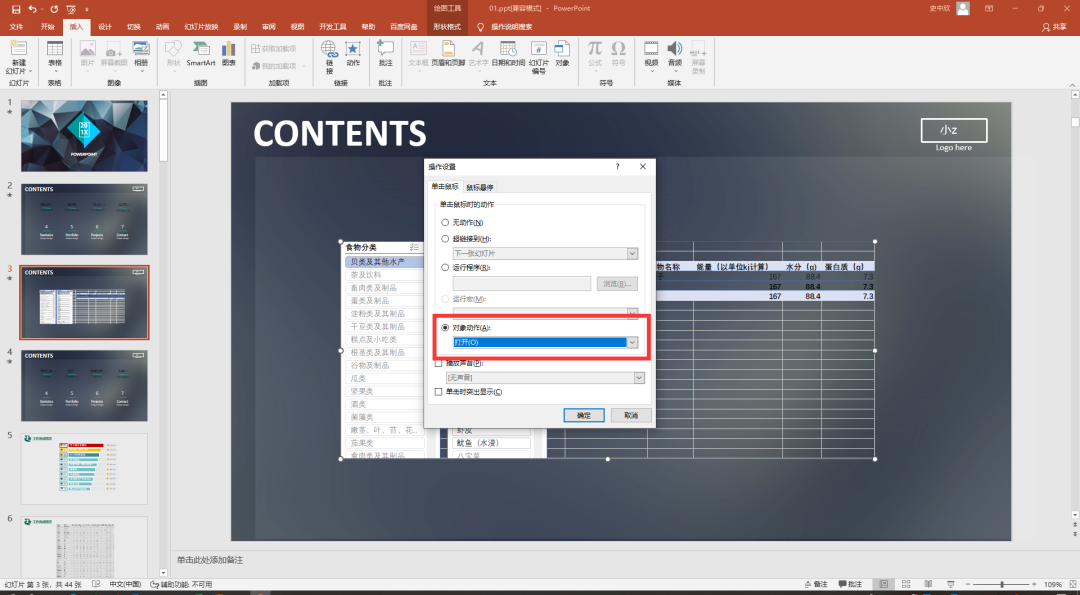The width and height of the screenshot is (1080, 595).
Task: Select the 超链接到 (Hyperlink to) radio button
Action: [x=446, y=239]
